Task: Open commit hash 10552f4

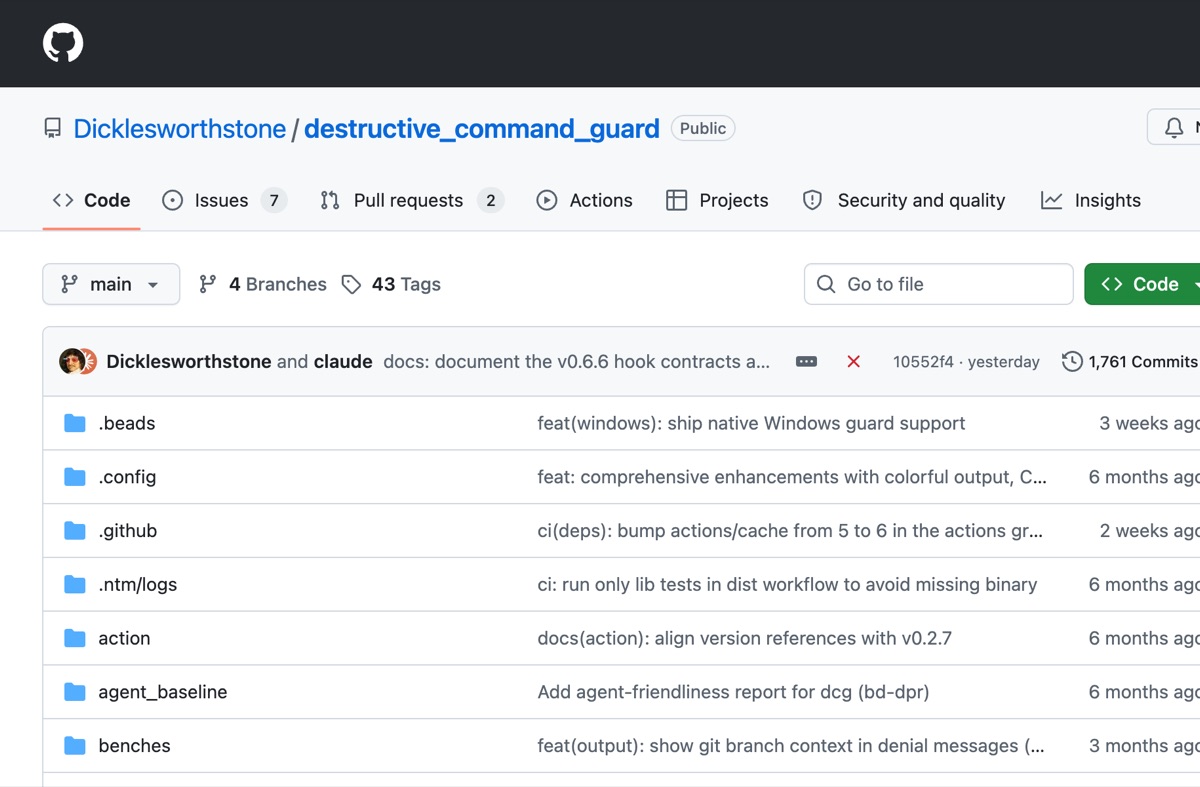Action: [x=923, y=362]
